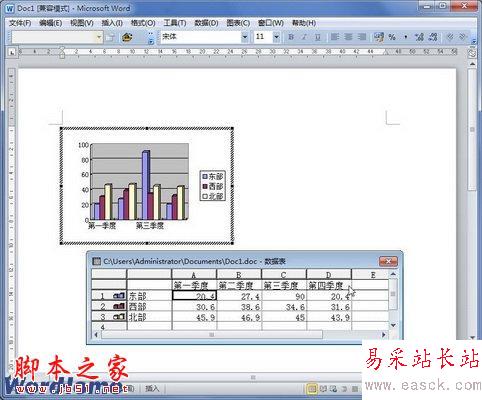Open the 插入(I) menu
This screenshot has width=482, height=400.
pyautogui.click(x=112, y=23)
